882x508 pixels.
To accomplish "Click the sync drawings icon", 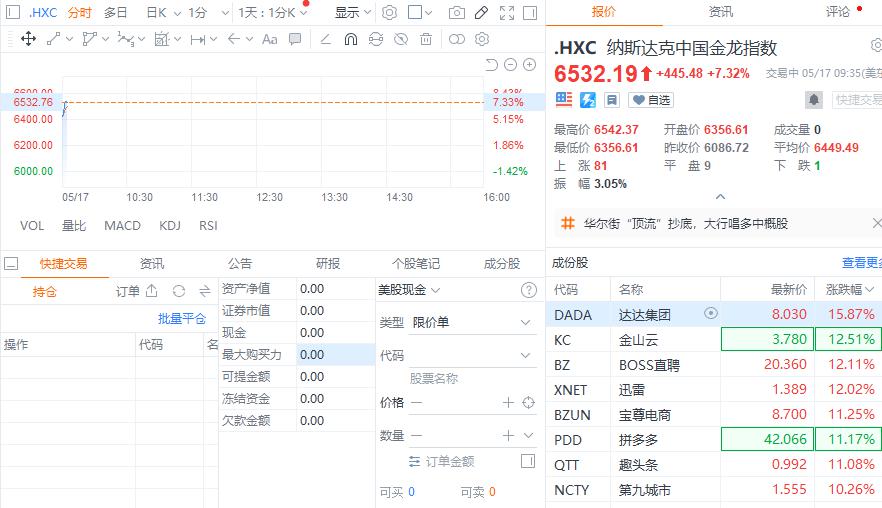I will [x=376, y=39].
